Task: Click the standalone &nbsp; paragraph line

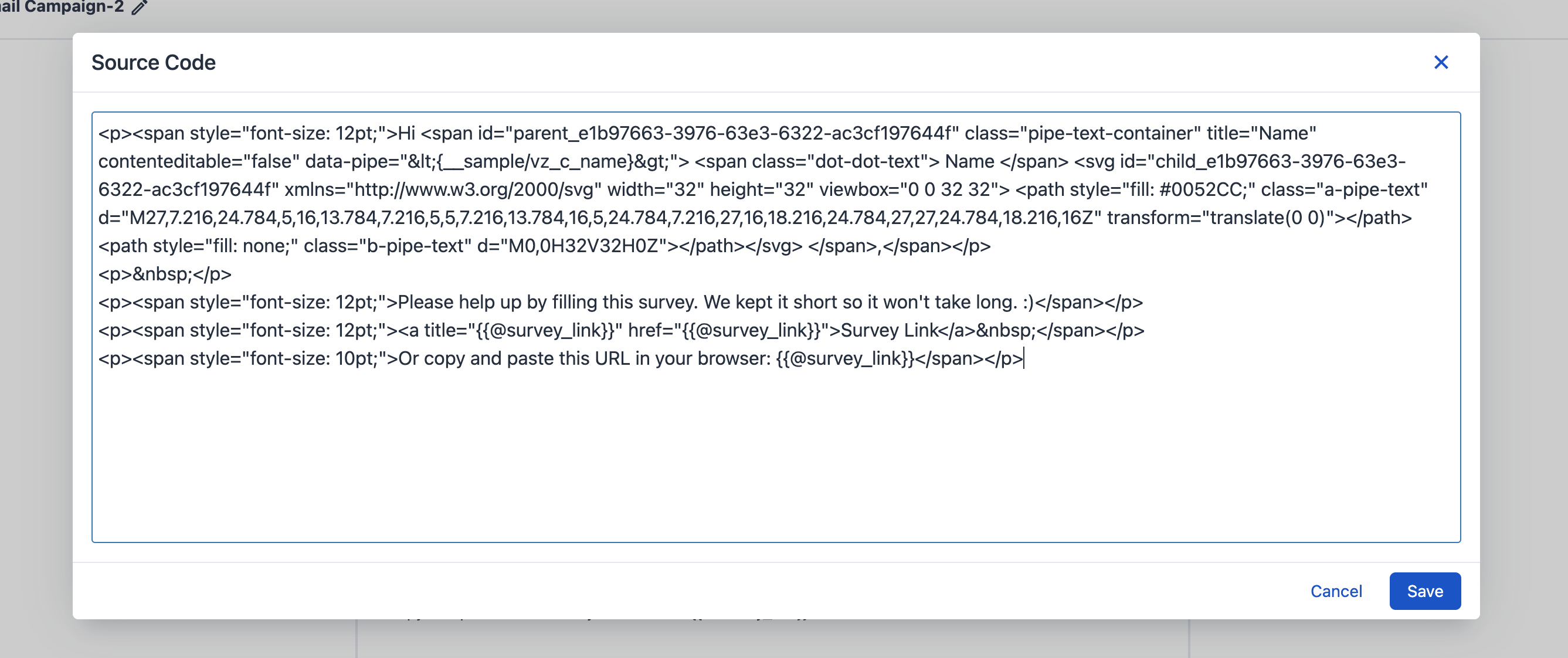Action: 164,274
